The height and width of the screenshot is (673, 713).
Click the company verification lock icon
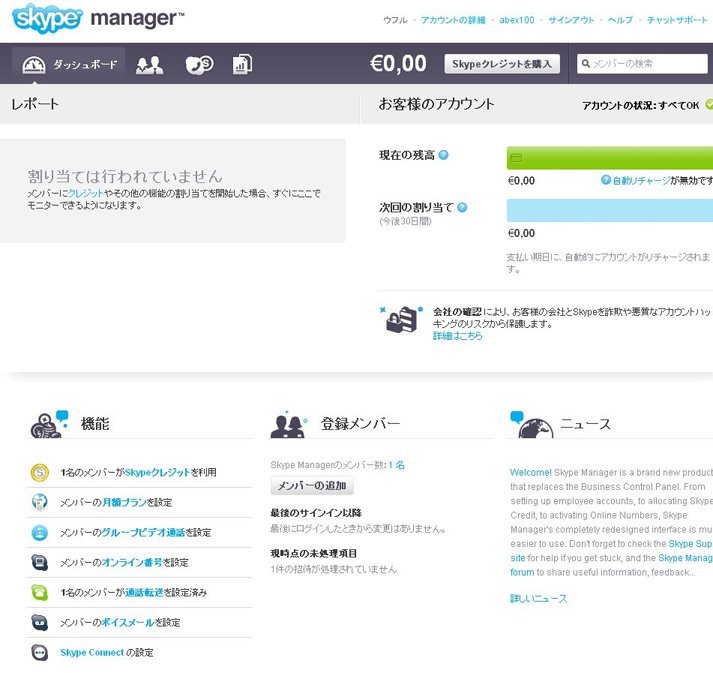click(x=402, y=320)
